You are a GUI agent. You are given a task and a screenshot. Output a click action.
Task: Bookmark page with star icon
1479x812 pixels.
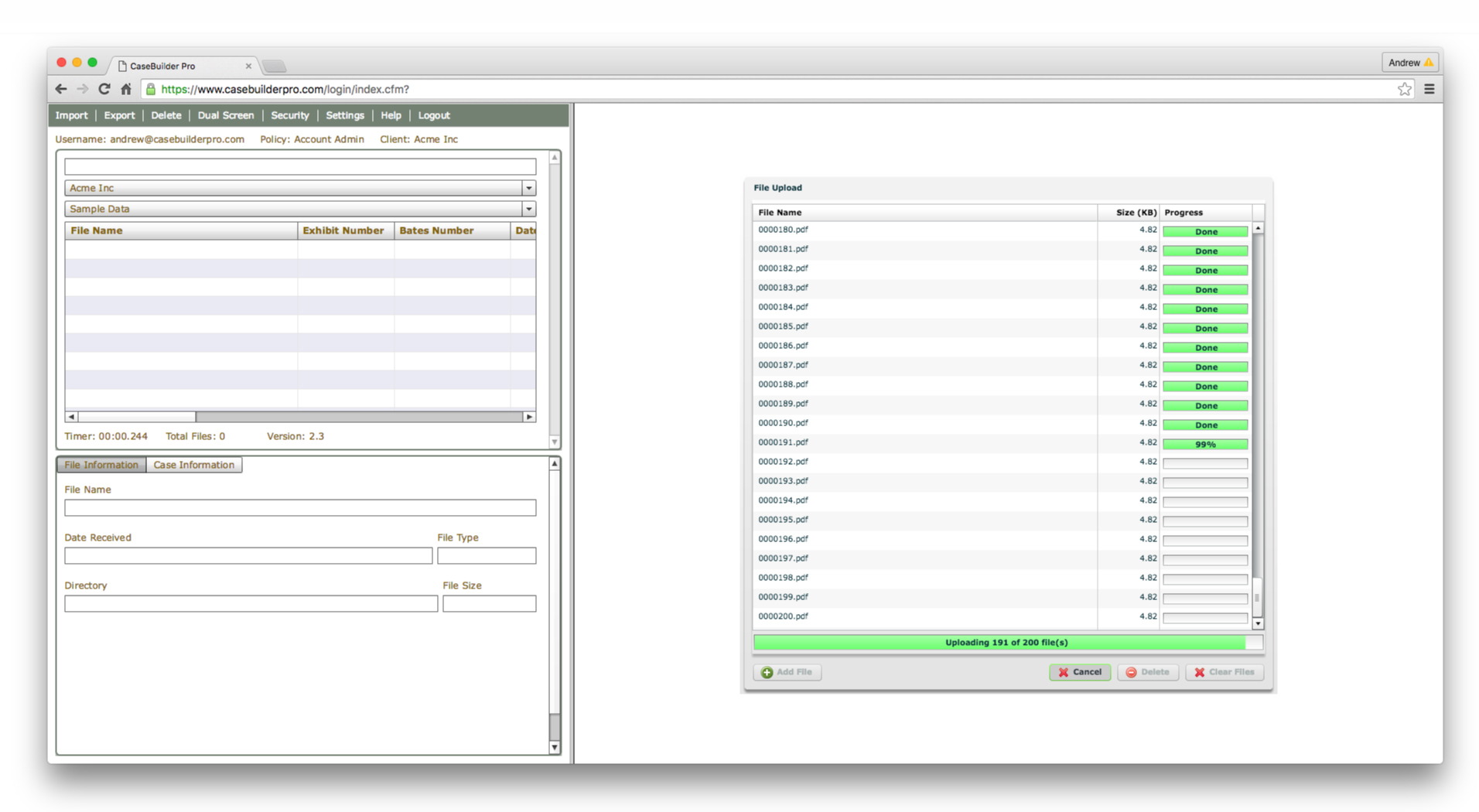[x=1405, y=89]
